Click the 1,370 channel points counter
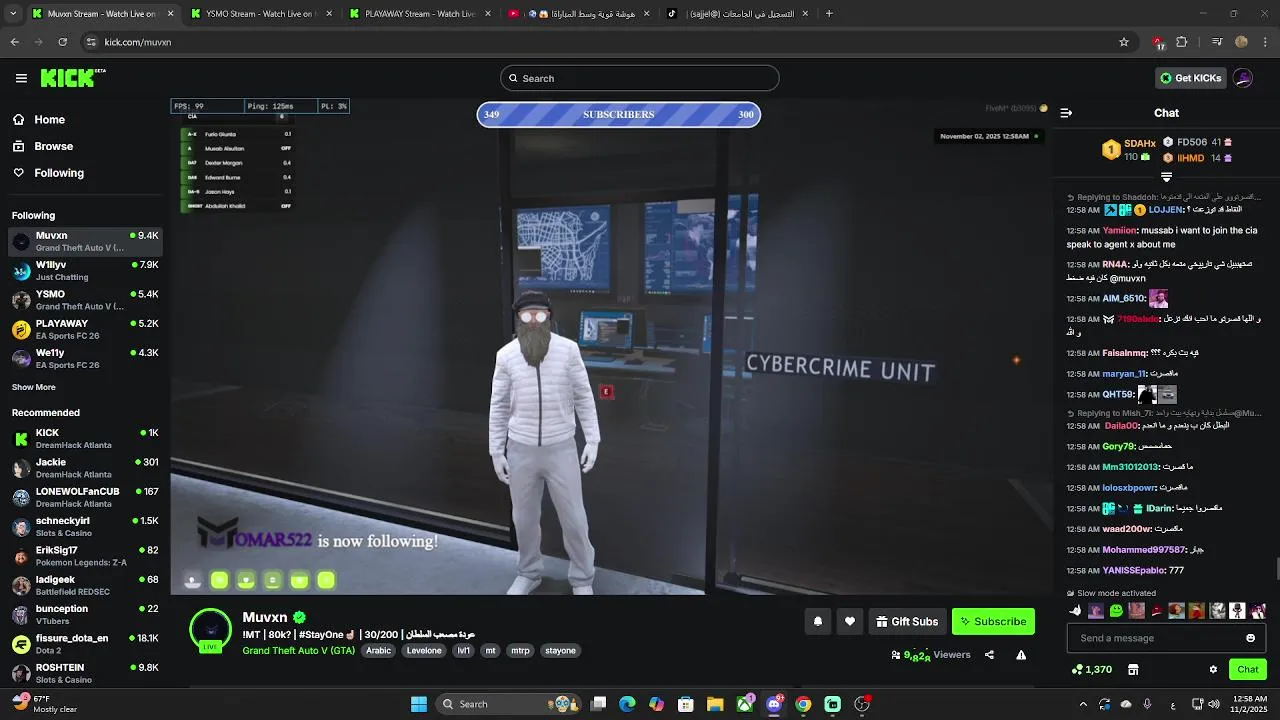Screen dimensions: 1280x720 [1092, 669]
